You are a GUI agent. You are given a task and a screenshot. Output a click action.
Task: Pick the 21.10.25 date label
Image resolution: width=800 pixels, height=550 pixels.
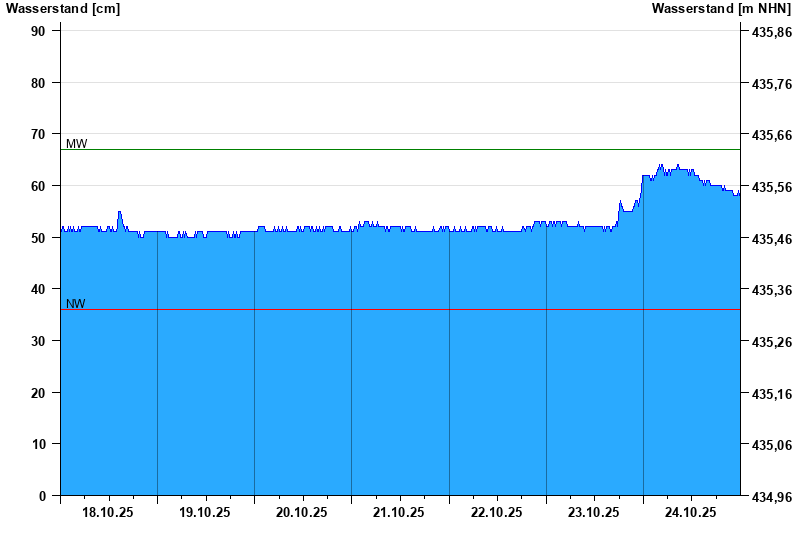399,512
